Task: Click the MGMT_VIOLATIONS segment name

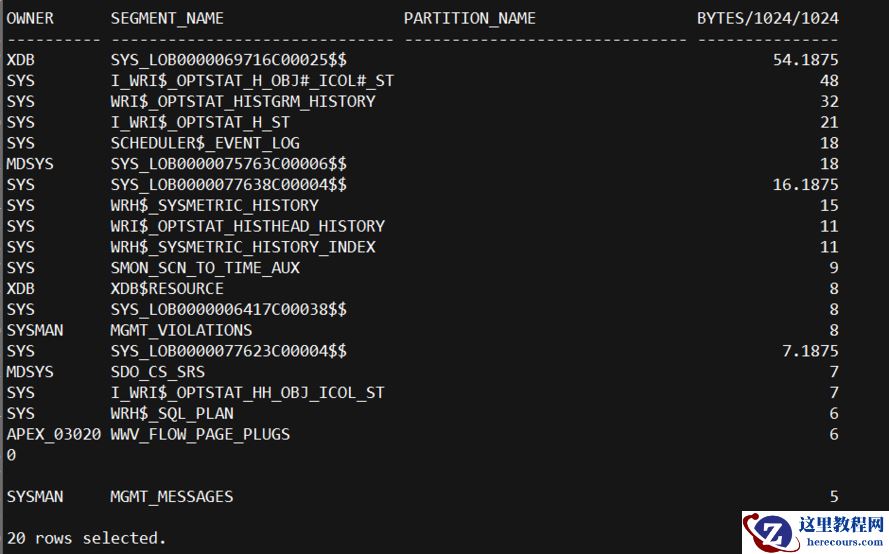Action: [x=181, y=330]
